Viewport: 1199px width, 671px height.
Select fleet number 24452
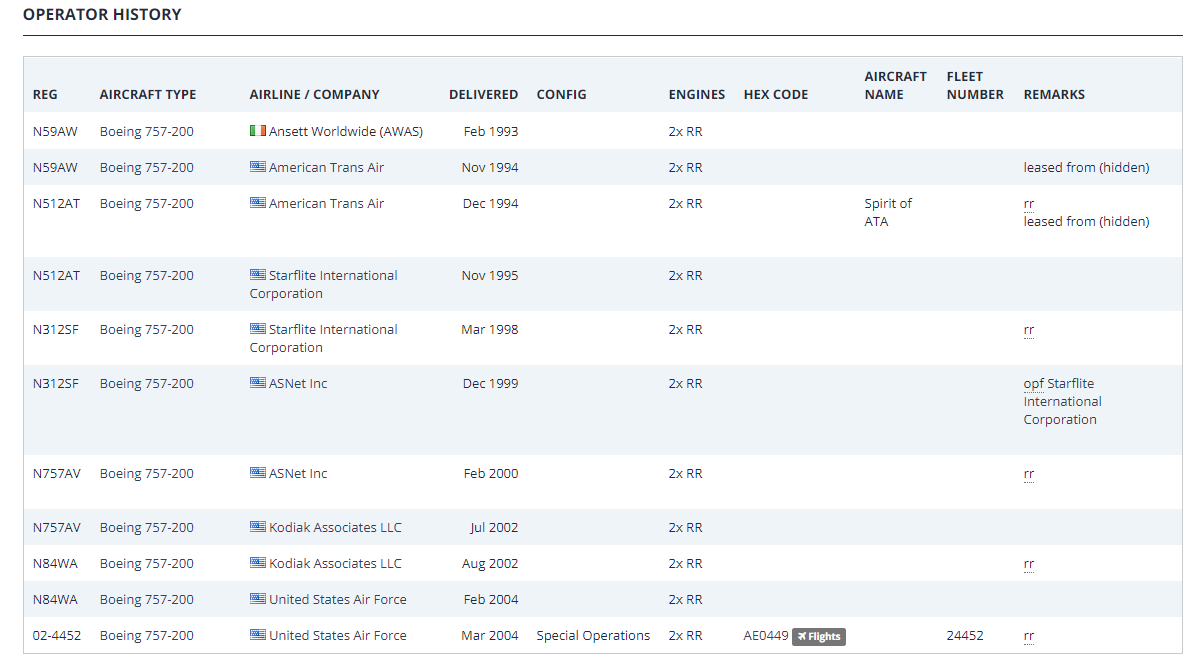tap(965, 635)
